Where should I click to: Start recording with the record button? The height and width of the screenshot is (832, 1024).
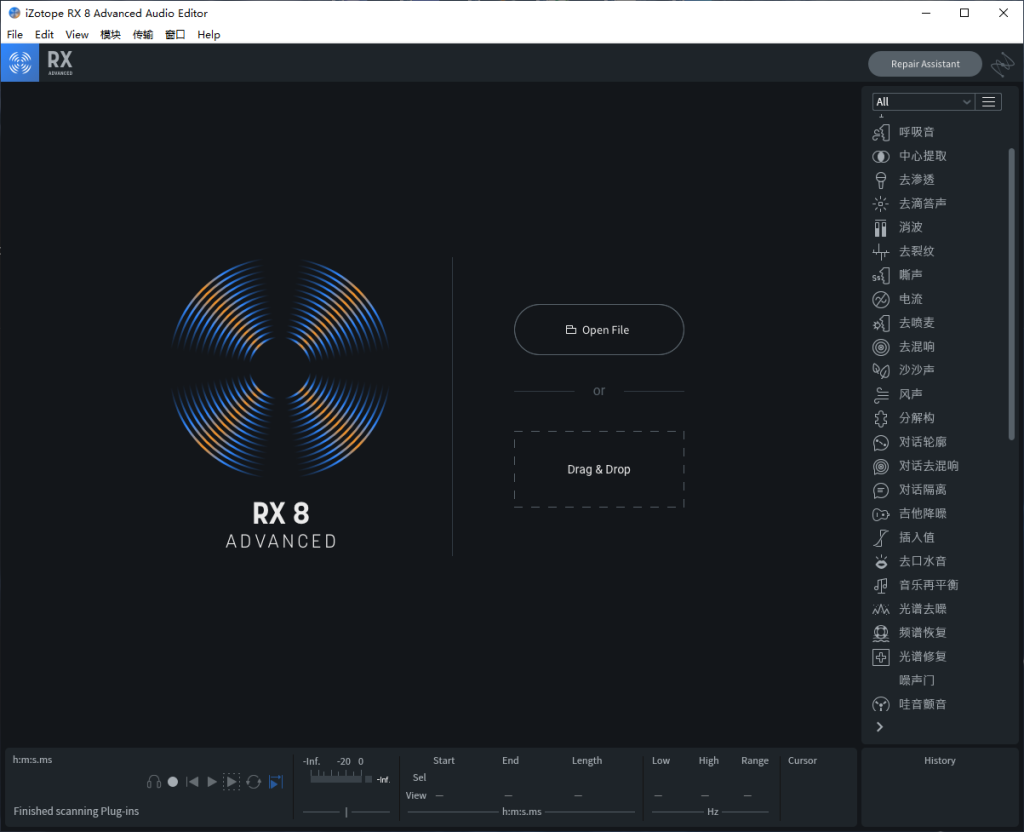172,782
